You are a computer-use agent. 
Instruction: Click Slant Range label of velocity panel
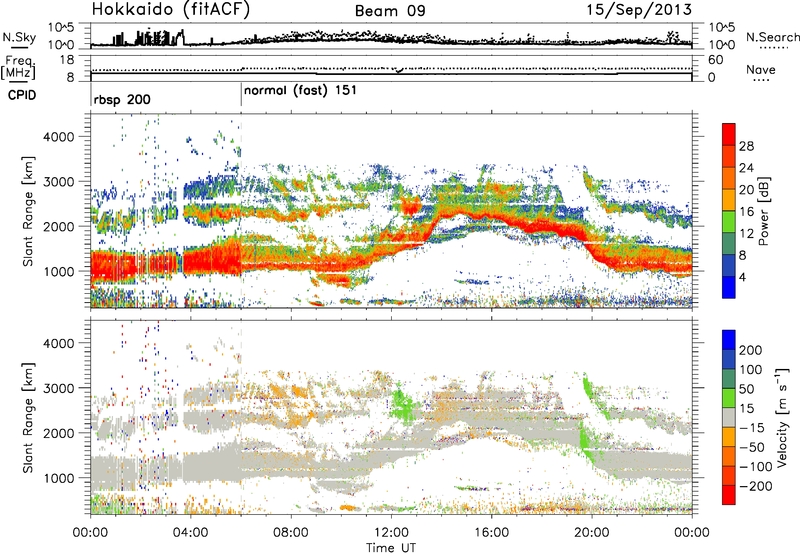tap(28, 418)
